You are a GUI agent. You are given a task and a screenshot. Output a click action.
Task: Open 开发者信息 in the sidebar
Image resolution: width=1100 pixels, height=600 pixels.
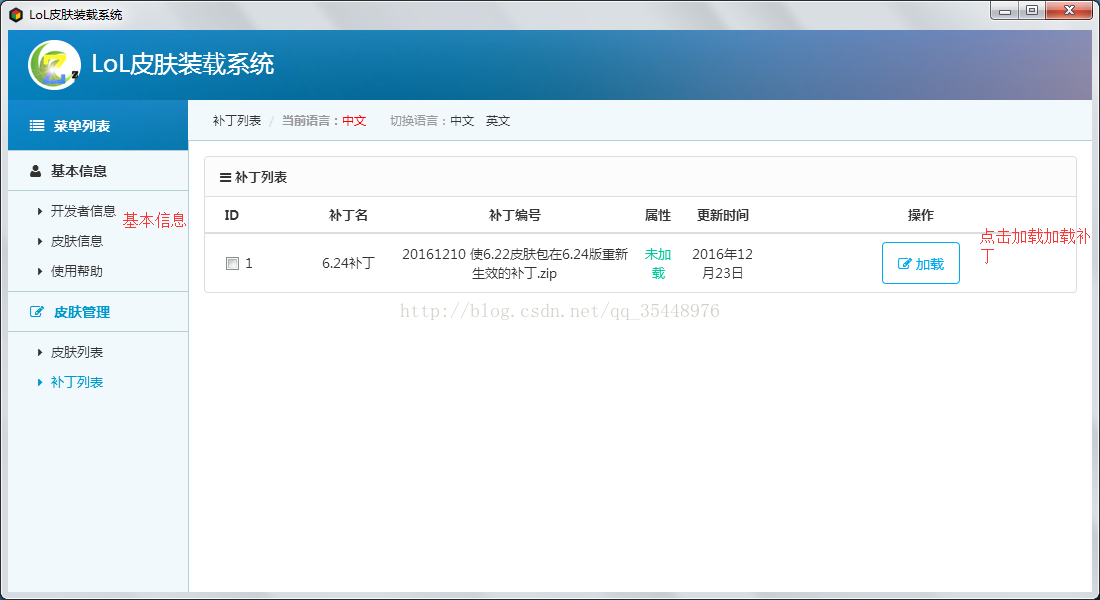coord(83,211)
